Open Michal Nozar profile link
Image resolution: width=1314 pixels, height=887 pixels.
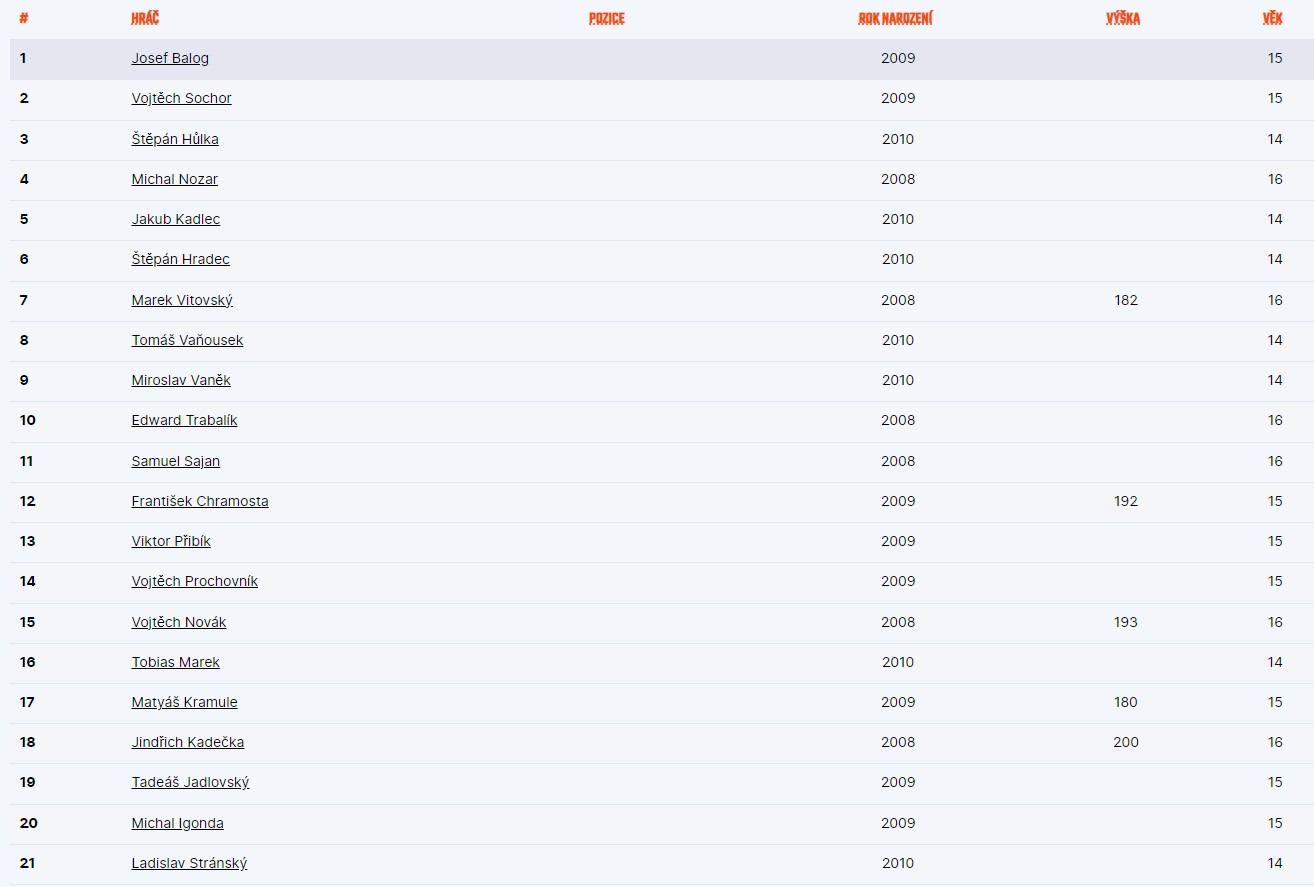click(174, 179)
